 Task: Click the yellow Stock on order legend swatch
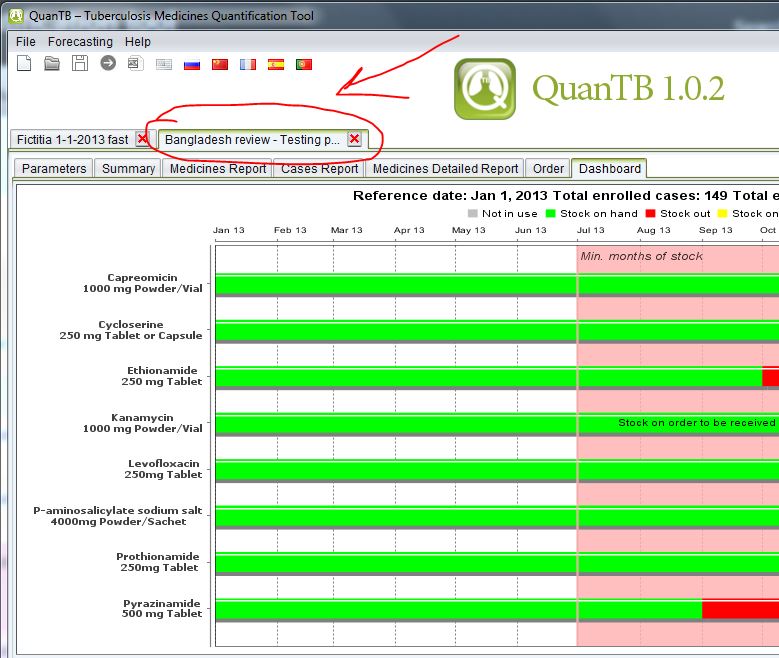[x=722, y=214]
